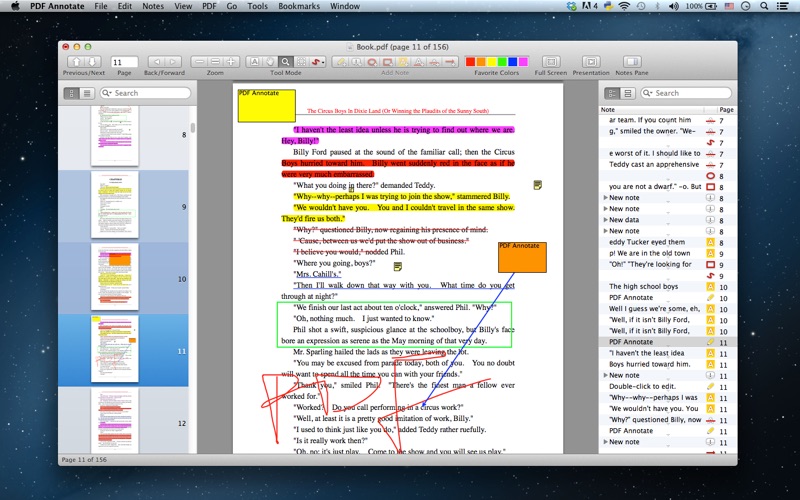
Task: Open the Bookmarks menu
Action: 299,6
